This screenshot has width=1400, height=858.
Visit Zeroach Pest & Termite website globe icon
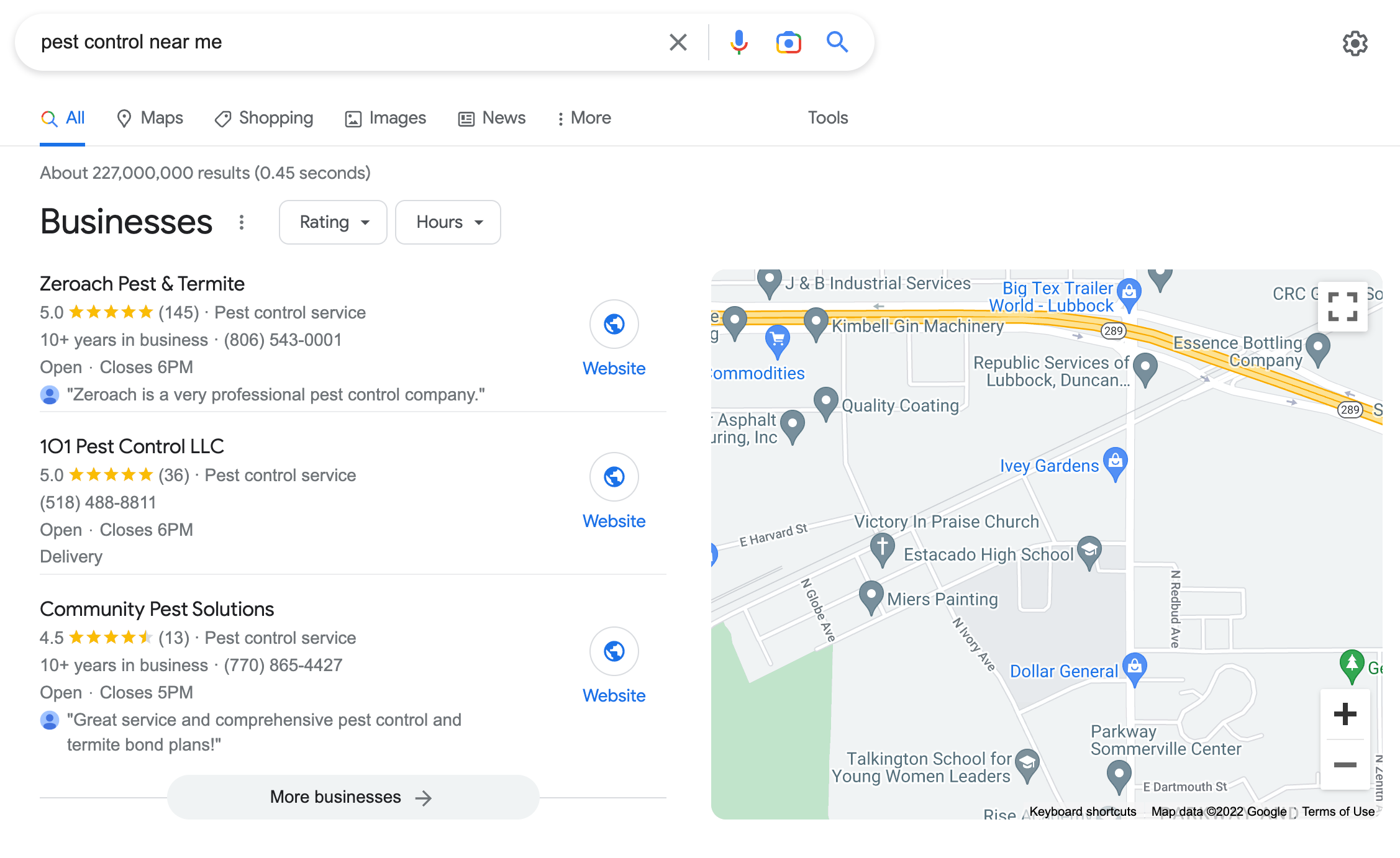[614, 324]
